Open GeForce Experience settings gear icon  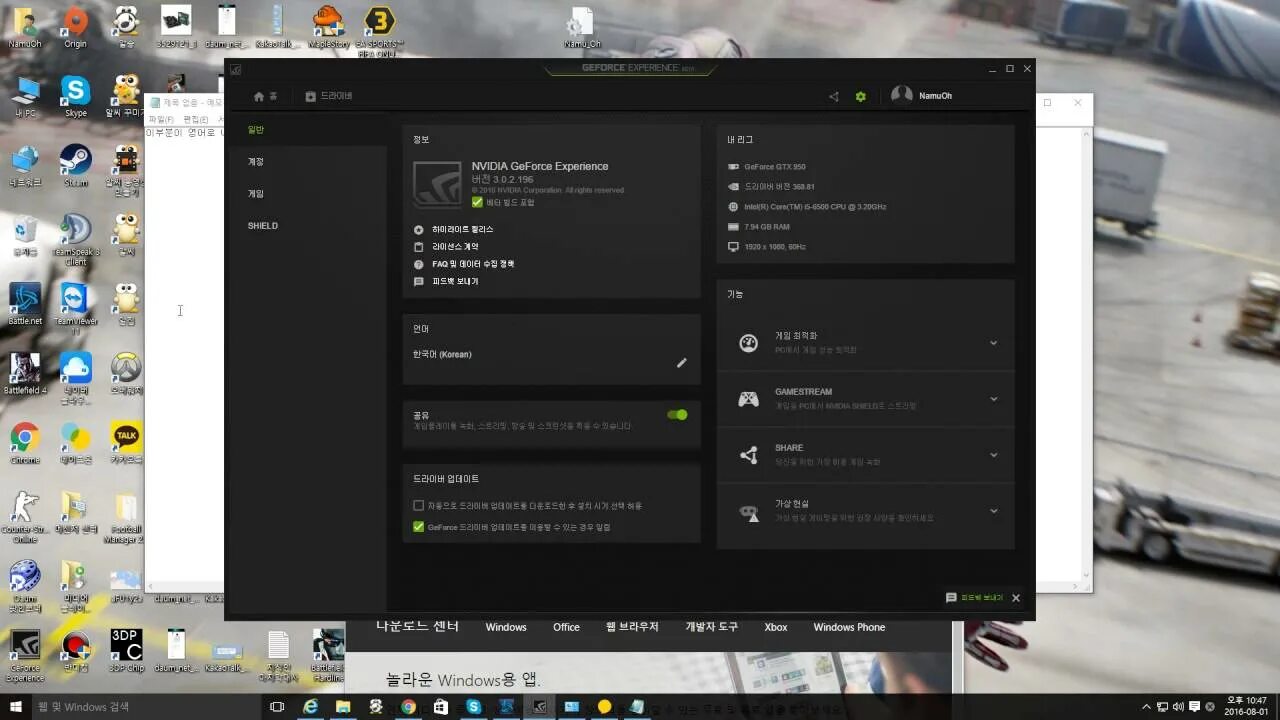[x=860, y=95]
